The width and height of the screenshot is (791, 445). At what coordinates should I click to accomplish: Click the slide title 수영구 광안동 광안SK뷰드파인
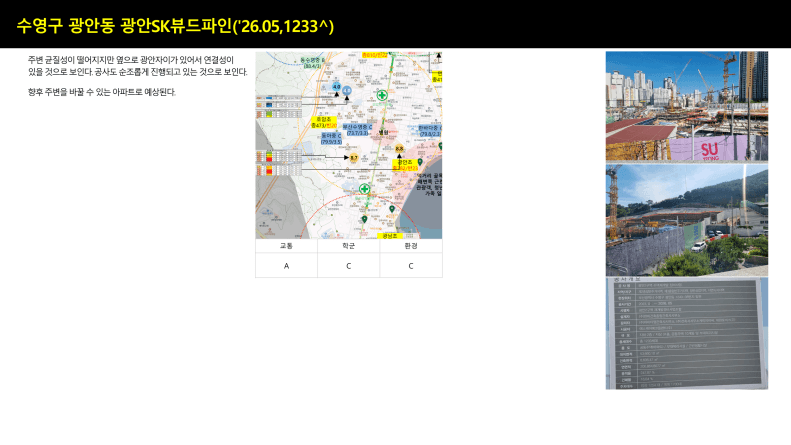[175, 26]
